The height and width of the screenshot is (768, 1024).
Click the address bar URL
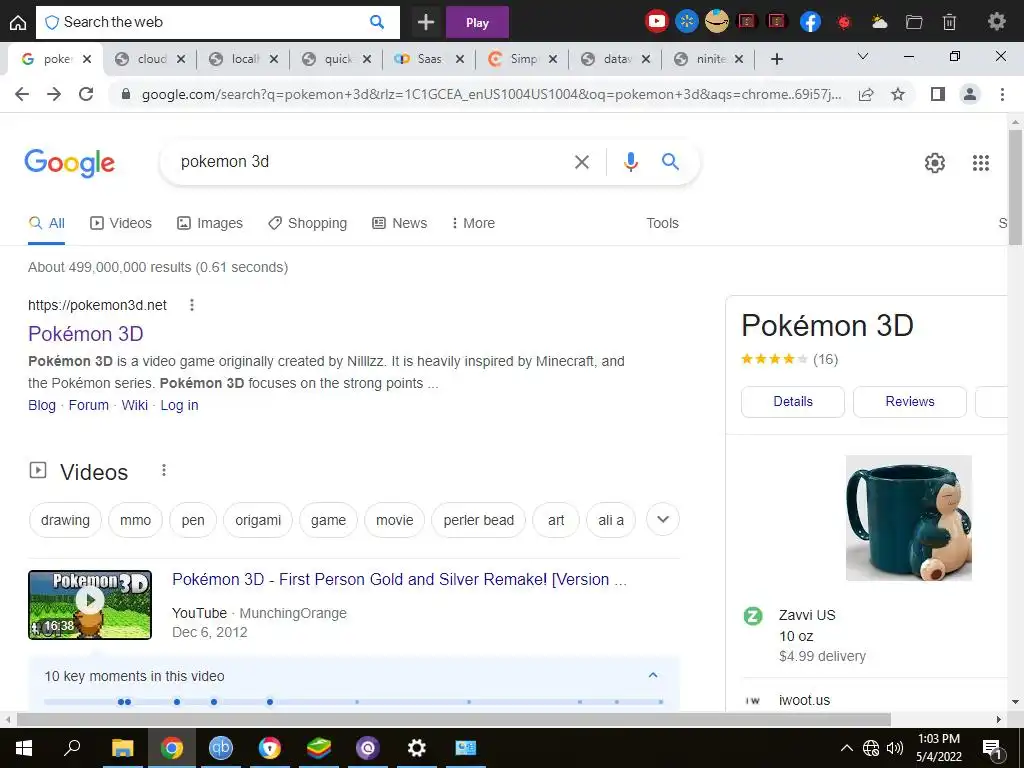pos(491,94)
